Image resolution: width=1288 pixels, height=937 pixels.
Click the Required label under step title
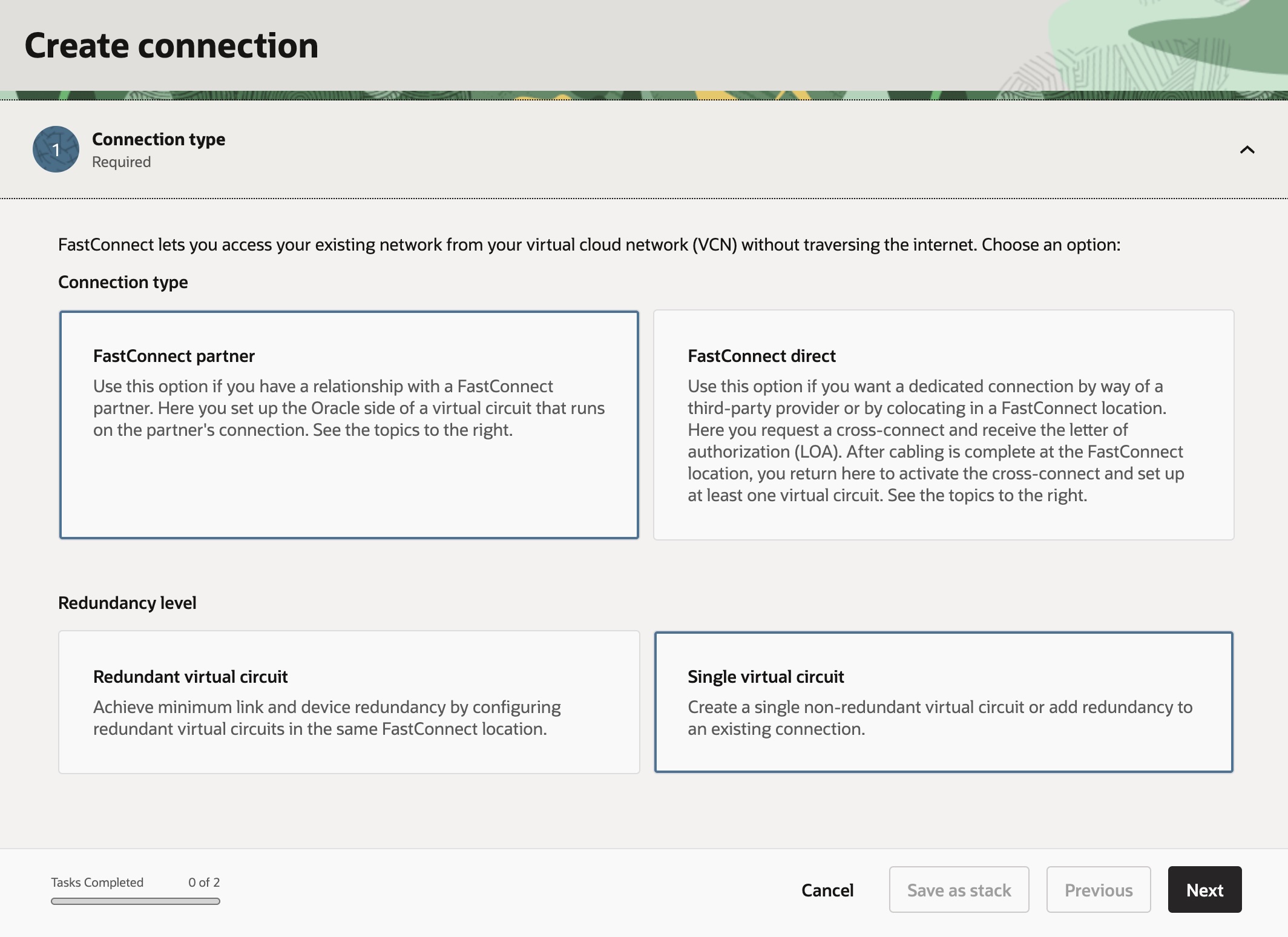tap(121, 162)
